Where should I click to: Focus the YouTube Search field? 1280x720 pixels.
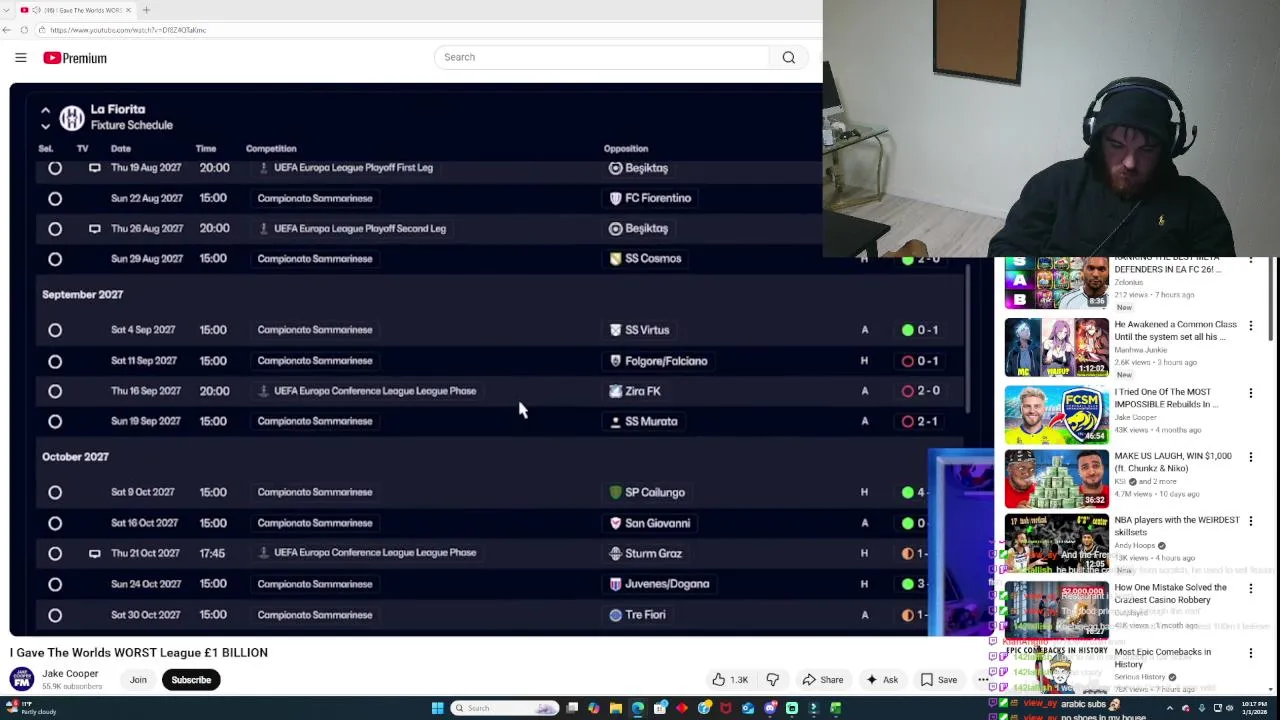point(600,57)
